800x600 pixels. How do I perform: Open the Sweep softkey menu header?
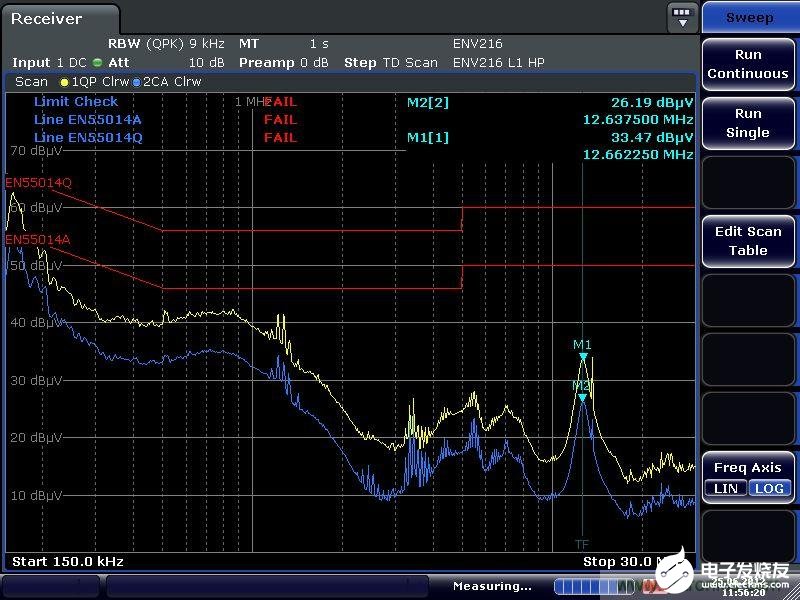[748, 17]
